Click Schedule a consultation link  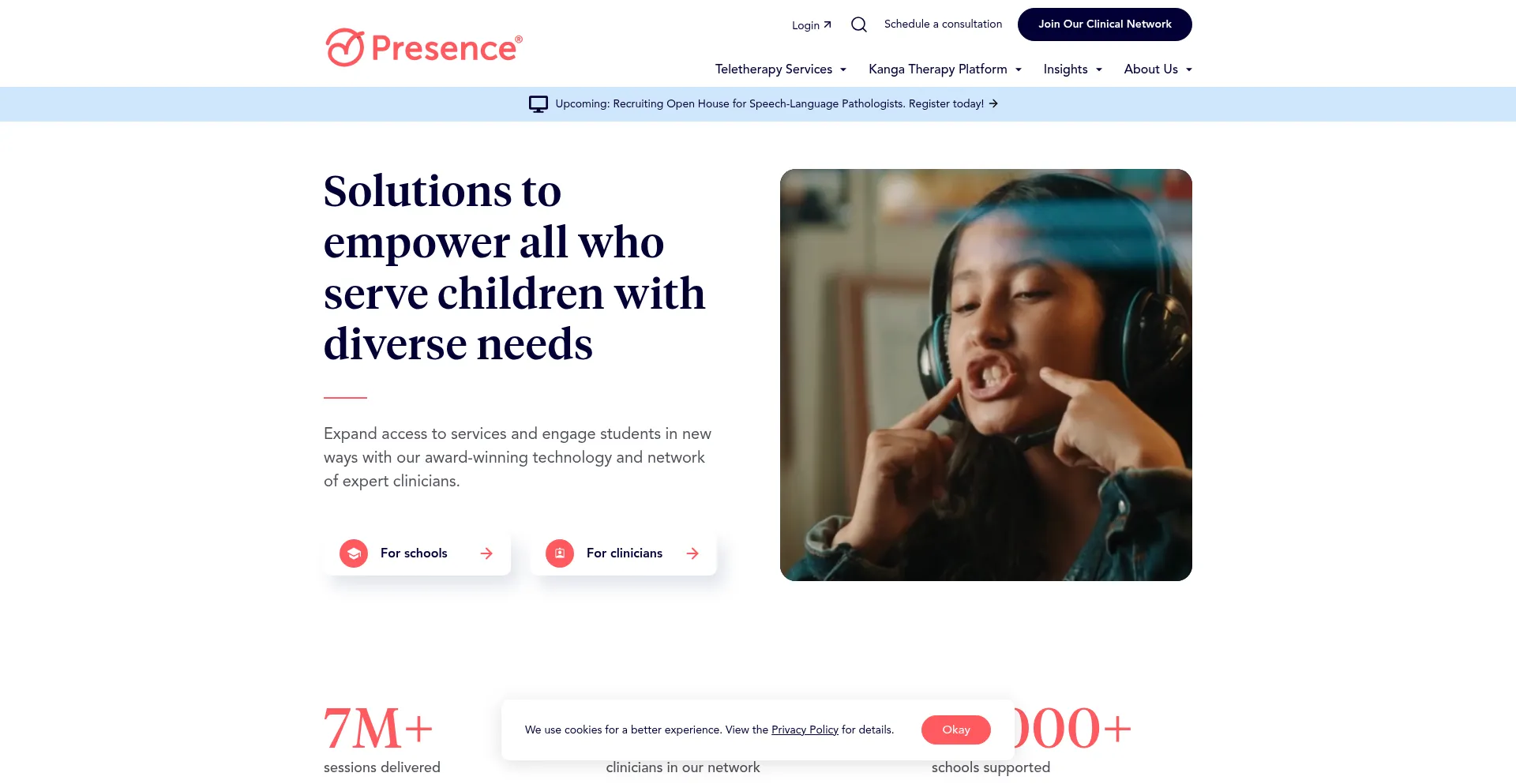943,24
